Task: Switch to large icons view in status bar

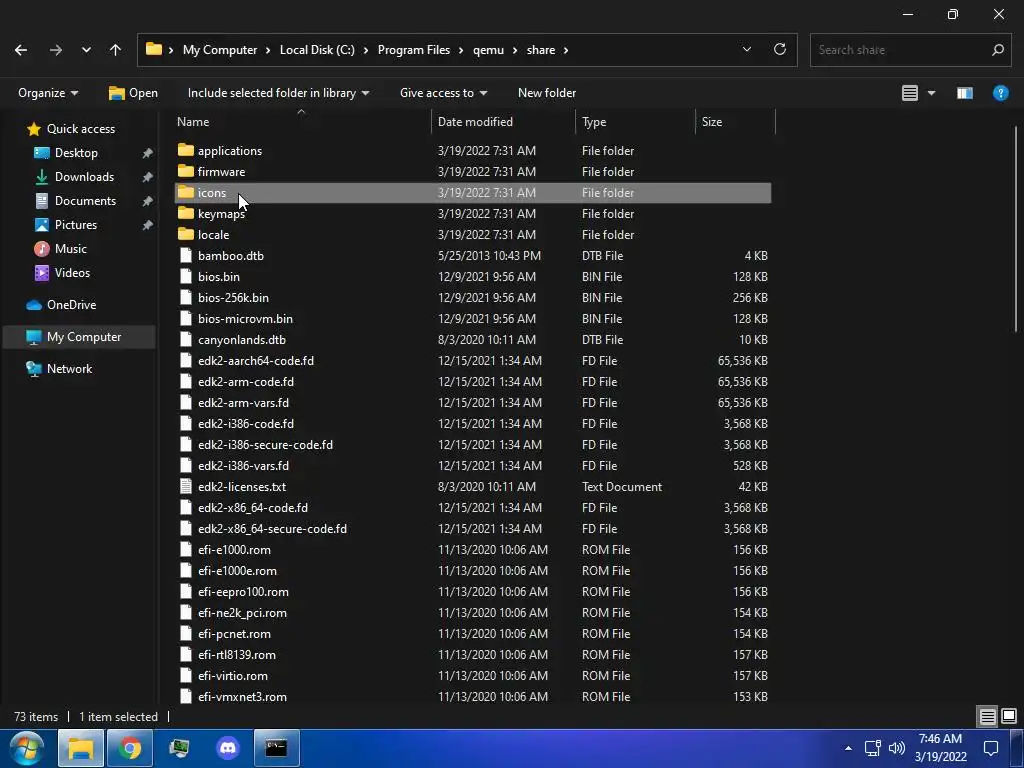Action: (1009, 716)
